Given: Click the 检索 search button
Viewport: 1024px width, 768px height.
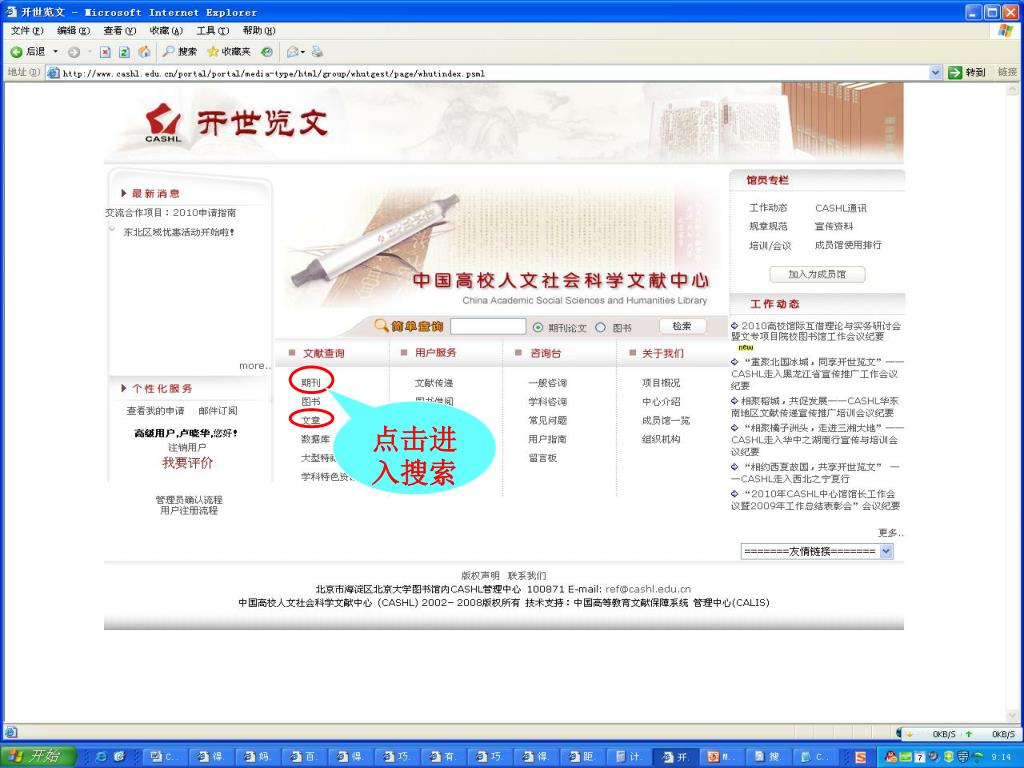Looking at the screenshot, I should tap(682, 326).
